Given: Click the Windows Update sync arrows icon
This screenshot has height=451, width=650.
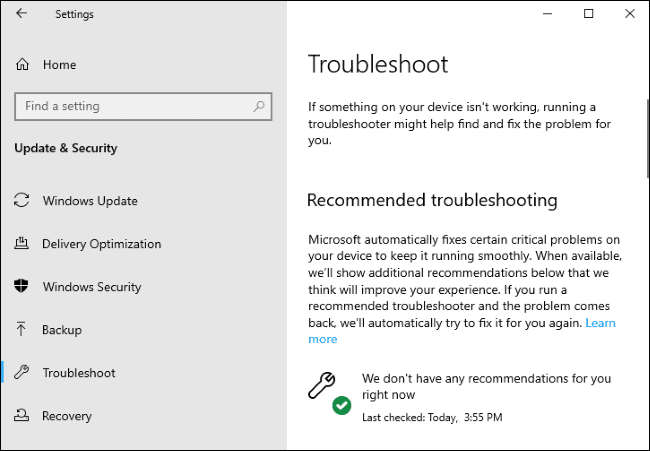Looking at the screenshot, I should point(22,201).
